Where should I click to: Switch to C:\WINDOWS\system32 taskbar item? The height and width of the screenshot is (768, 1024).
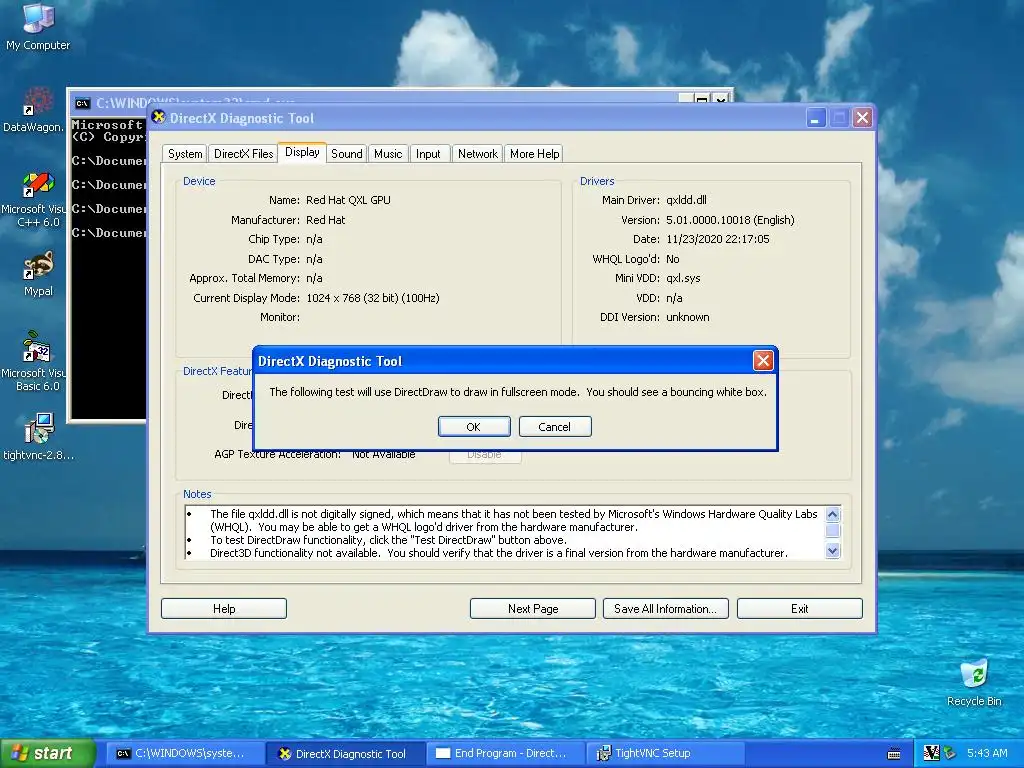point(184,753)
